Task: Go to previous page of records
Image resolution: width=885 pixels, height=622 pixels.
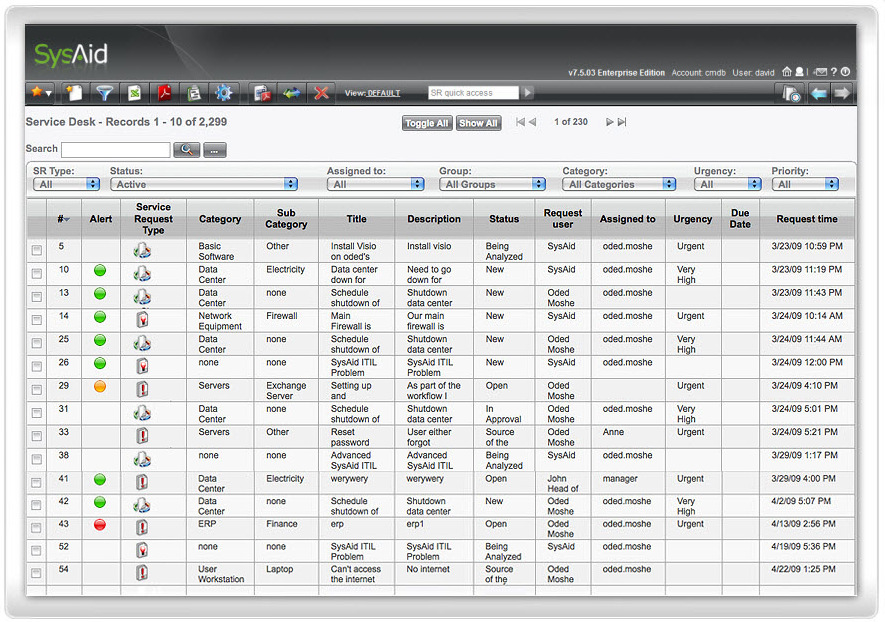Action: pyautogui.click(x=532, y=122)
